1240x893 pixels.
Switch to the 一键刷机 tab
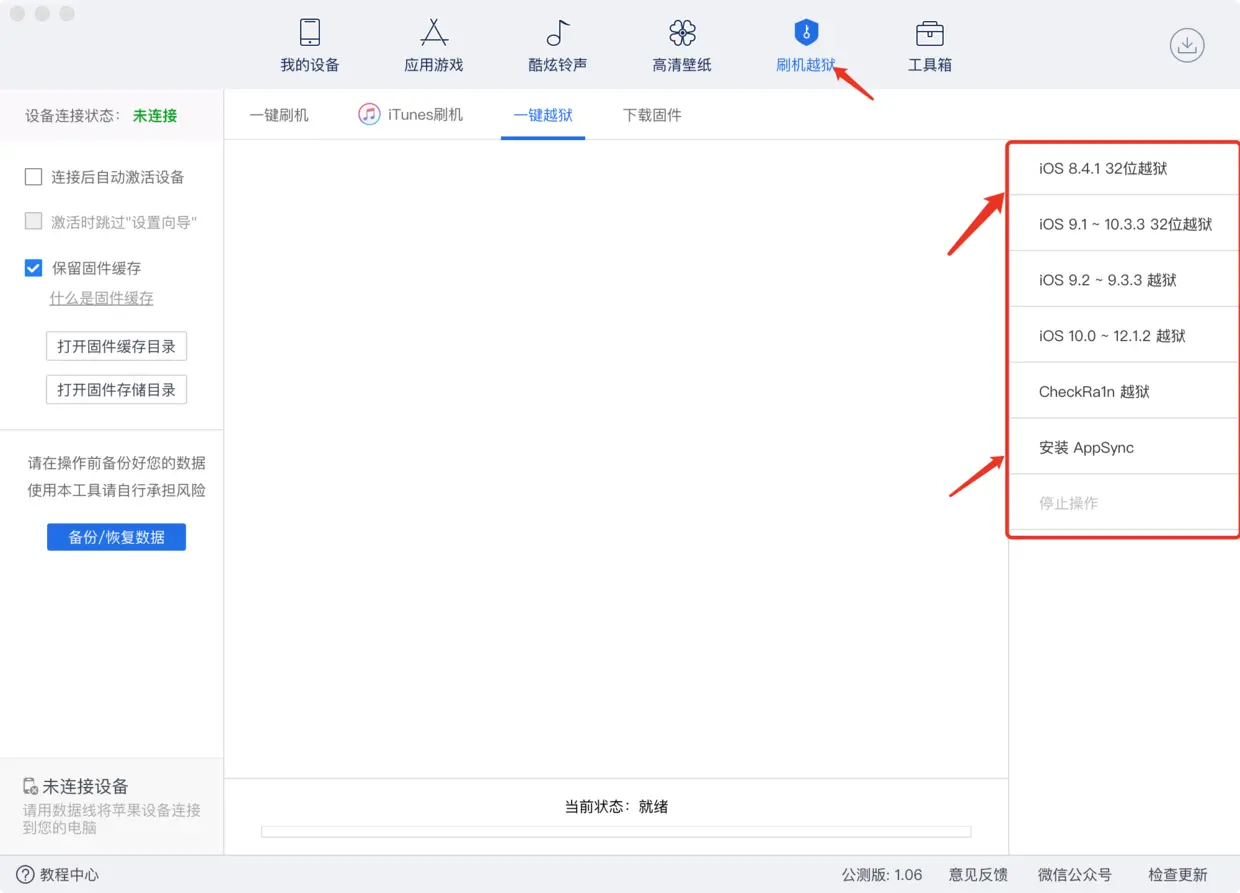(279, 114)
